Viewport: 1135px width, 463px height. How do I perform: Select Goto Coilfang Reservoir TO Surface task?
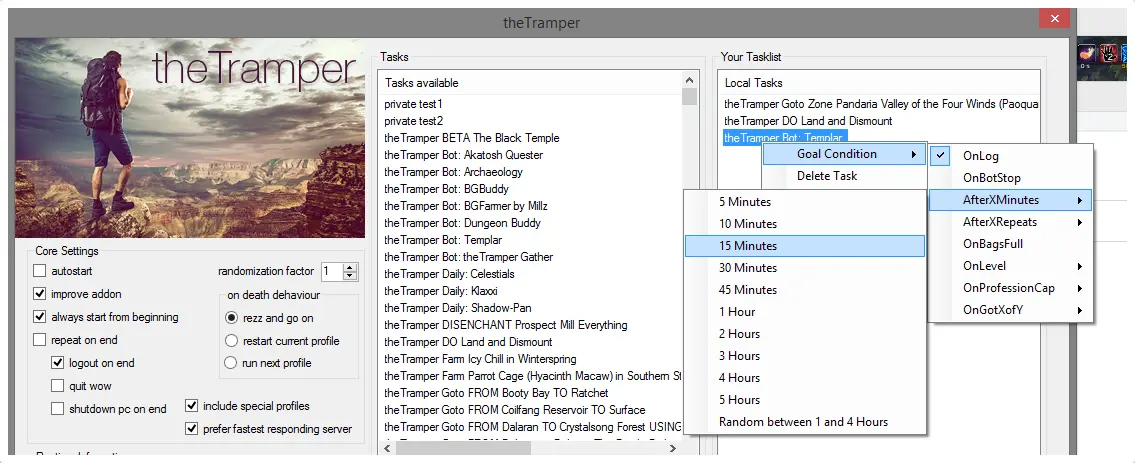(x=515, y=409)
